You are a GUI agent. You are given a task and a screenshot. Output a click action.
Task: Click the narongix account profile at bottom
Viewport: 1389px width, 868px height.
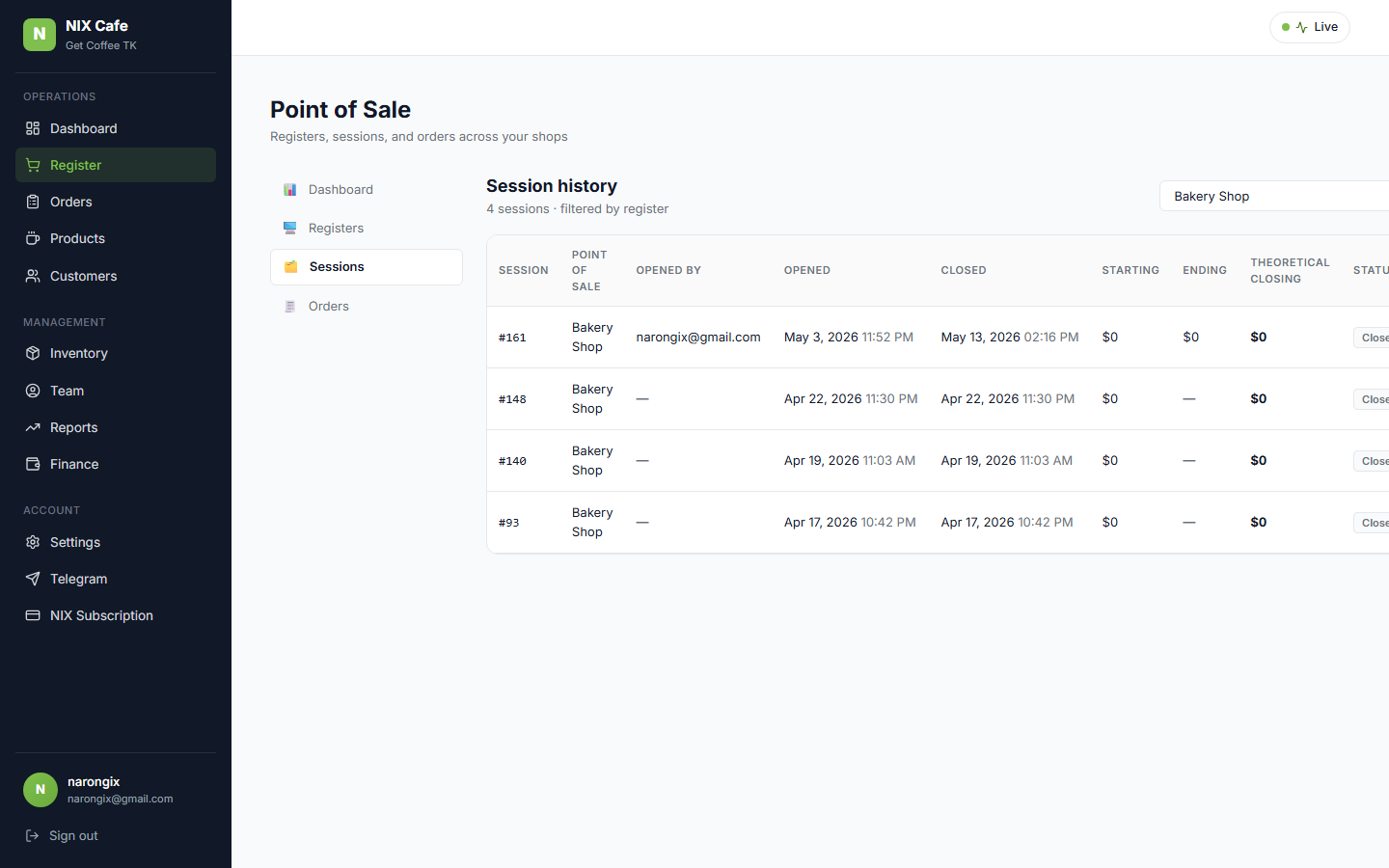[x=116, y=789]
